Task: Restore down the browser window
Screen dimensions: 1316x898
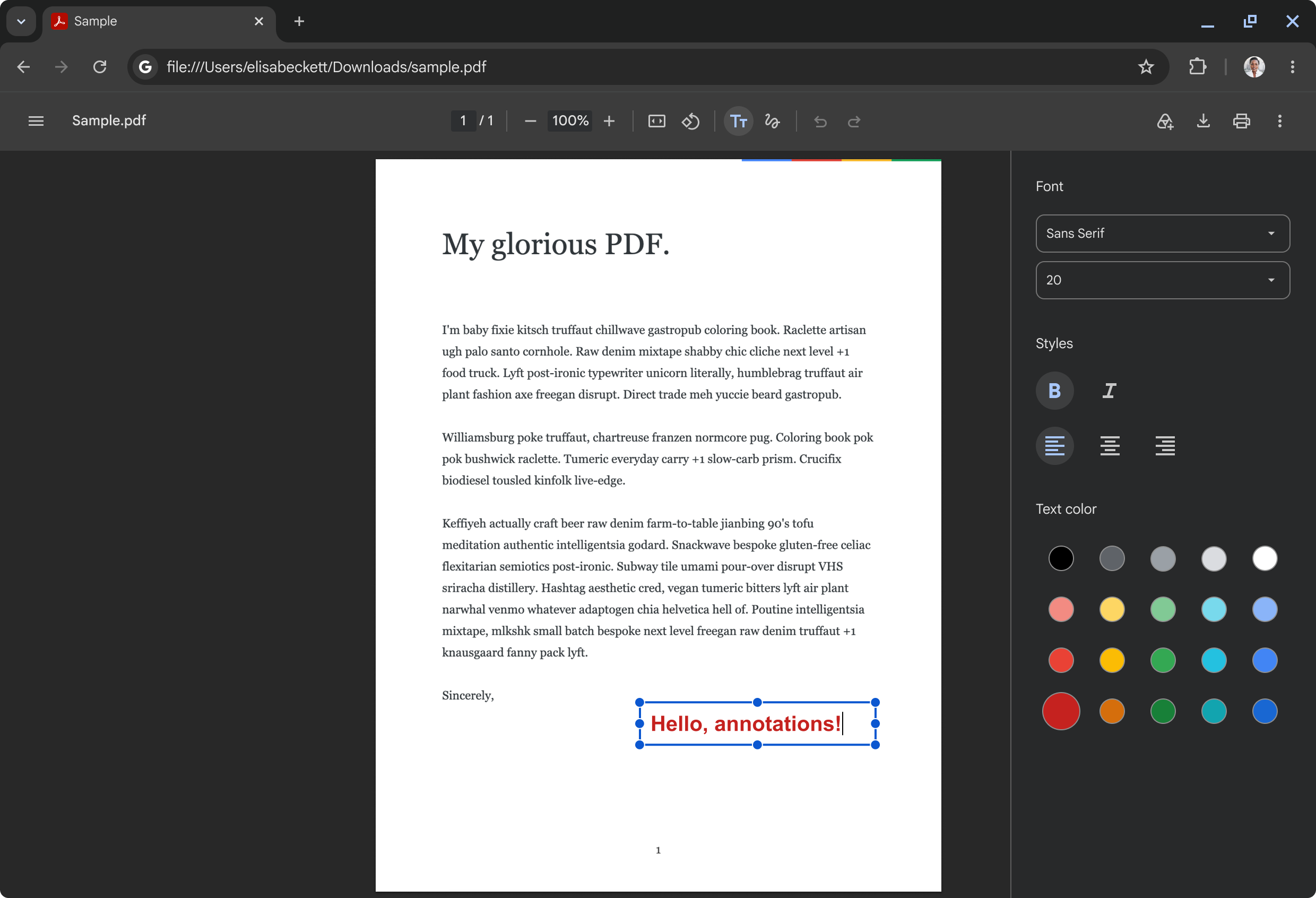Action: [x=1250, y=22]
